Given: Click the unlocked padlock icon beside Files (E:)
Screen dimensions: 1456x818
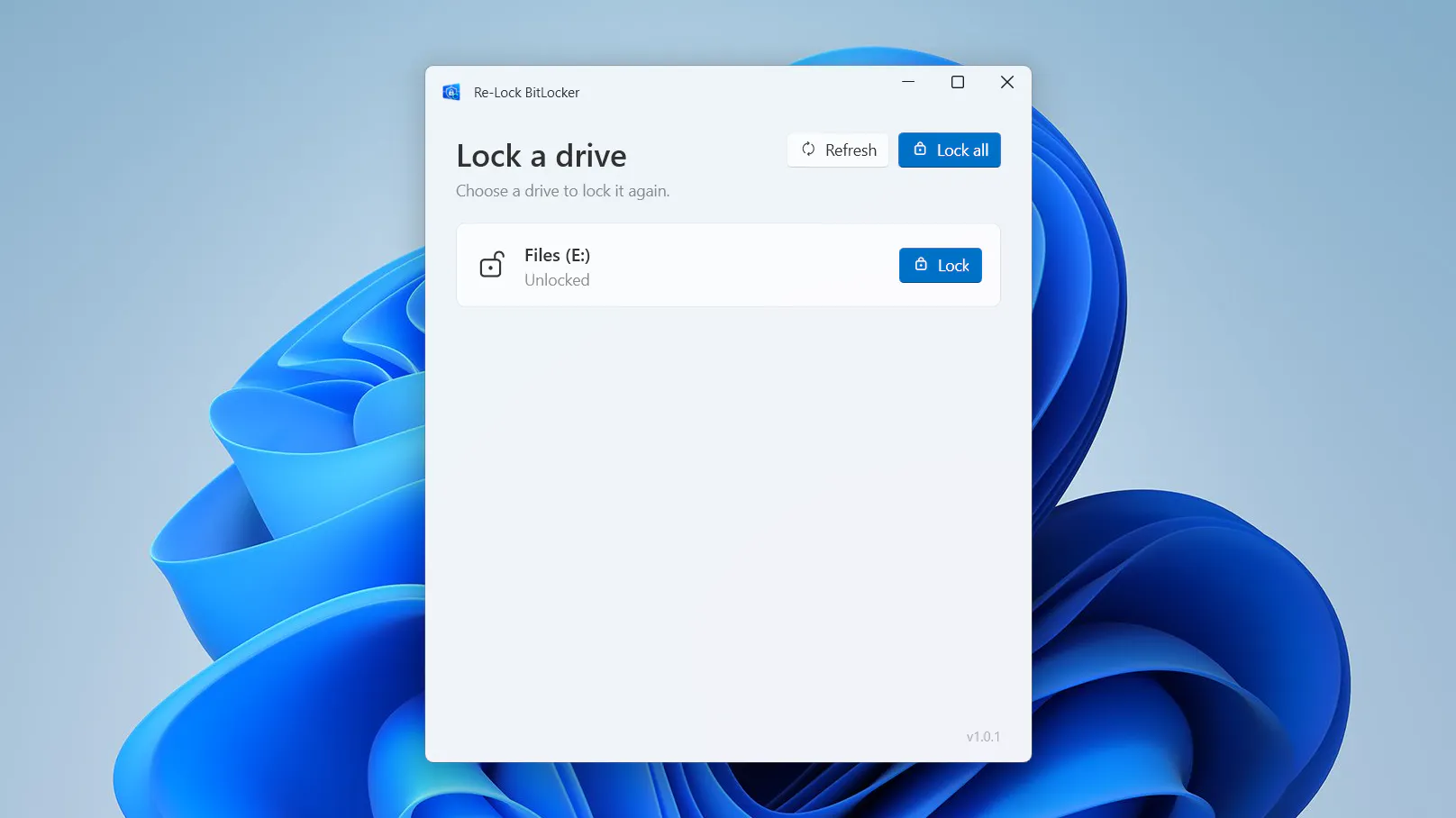Looking at the screenshot, I should (492, 265).
